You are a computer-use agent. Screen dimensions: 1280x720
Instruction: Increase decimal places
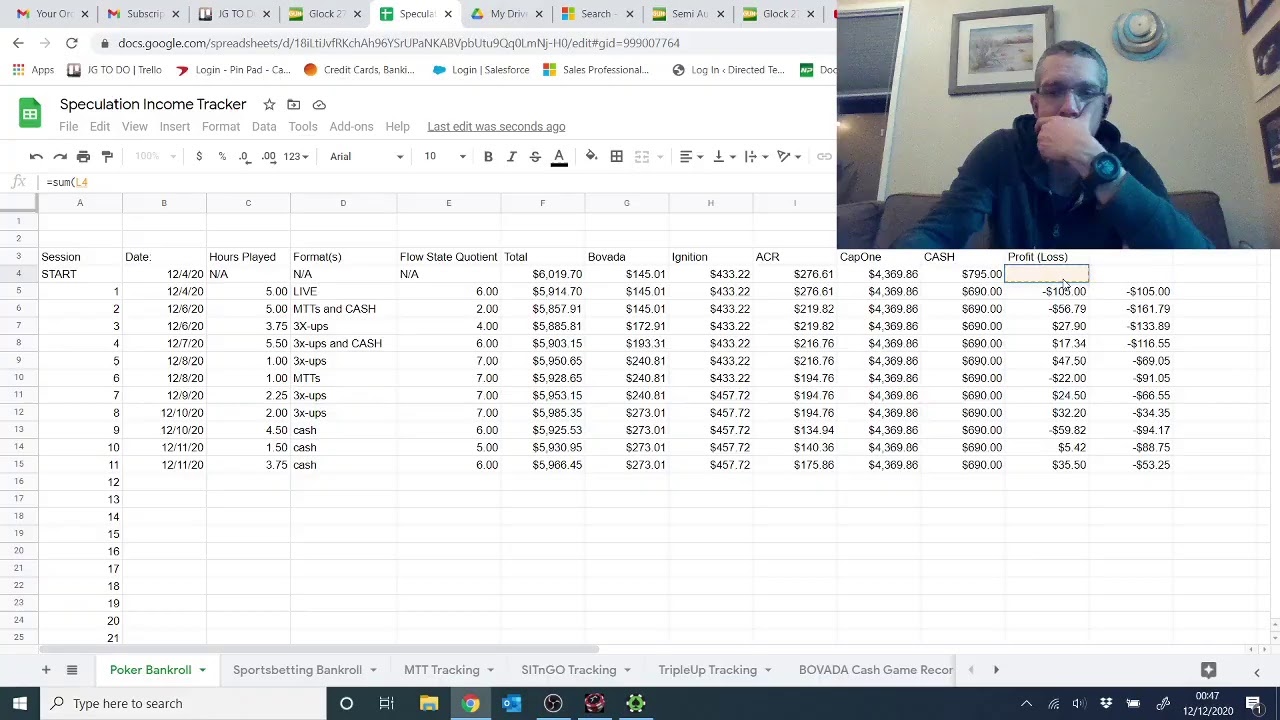[269, 156]
